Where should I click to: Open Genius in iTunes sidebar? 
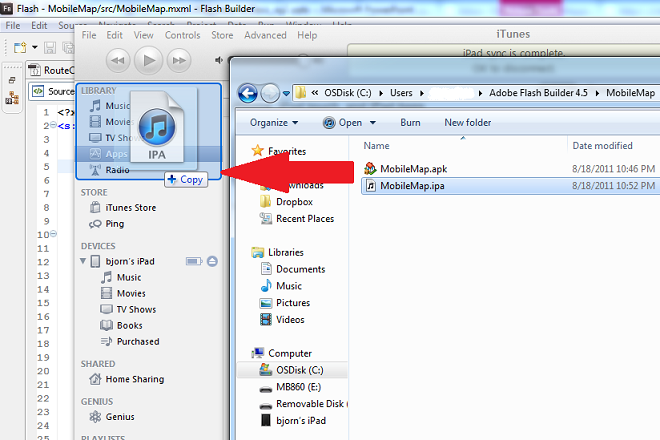(120, 417)
